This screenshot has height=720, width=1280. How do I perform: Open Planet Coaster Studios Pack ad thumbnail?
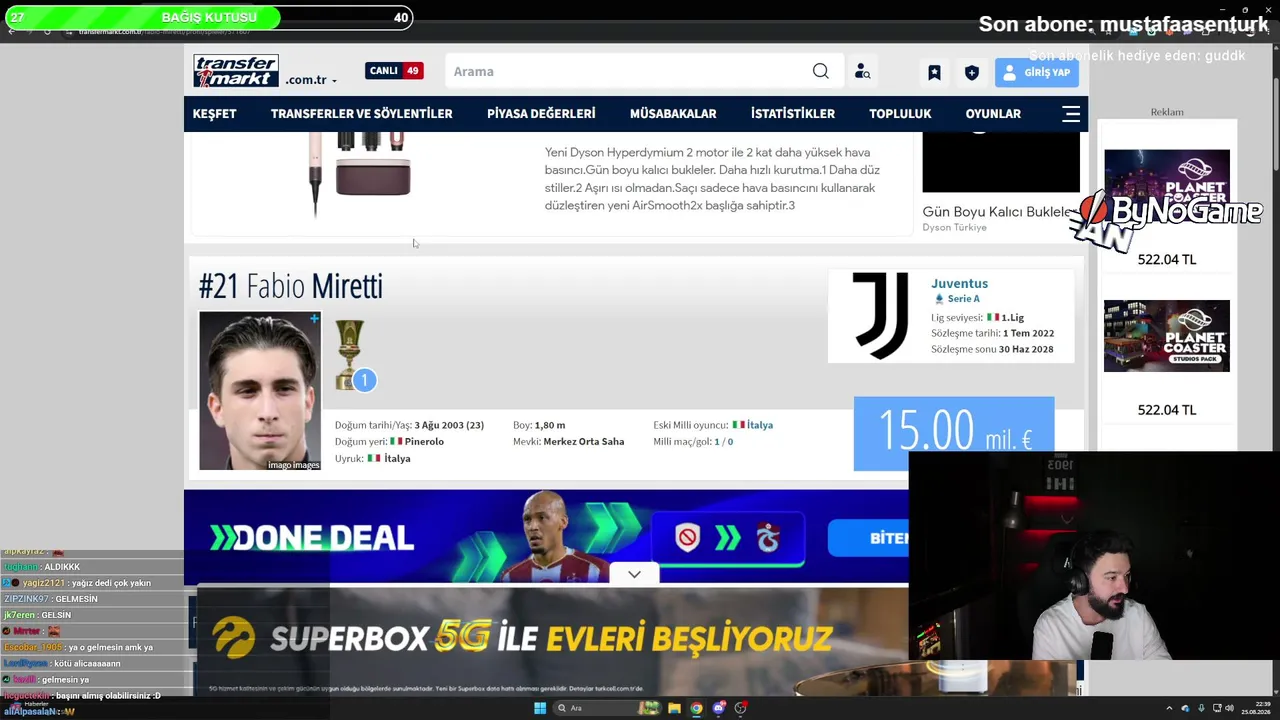(1167, 336)
